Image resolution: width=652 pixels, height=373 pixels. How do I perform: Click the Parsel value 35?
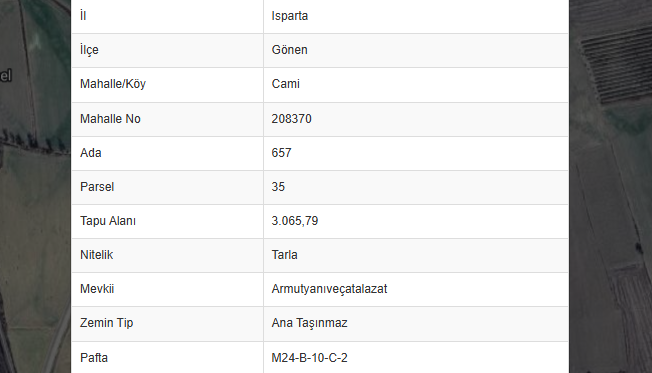(x=278, y=187)
